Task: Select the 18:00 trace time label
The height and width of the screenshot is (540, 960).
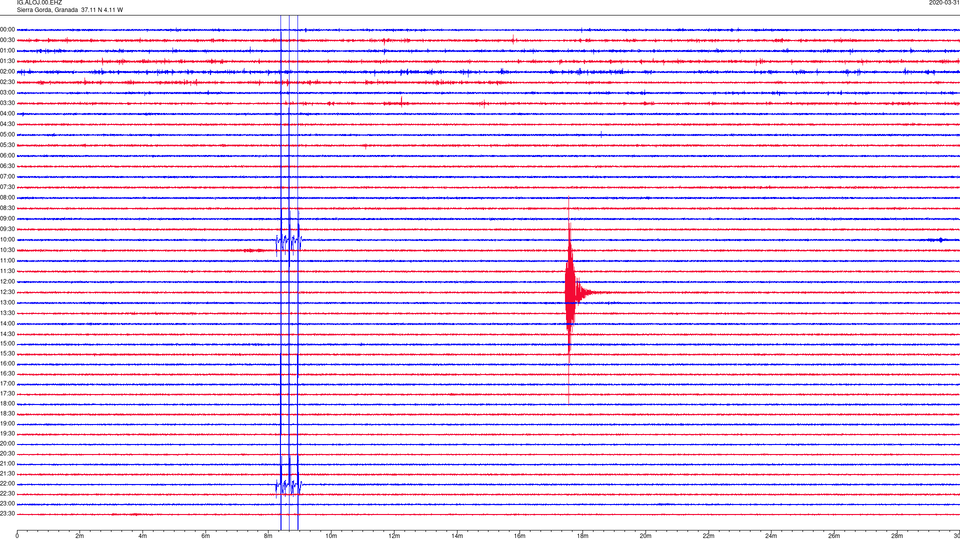Action: (7, 404)
